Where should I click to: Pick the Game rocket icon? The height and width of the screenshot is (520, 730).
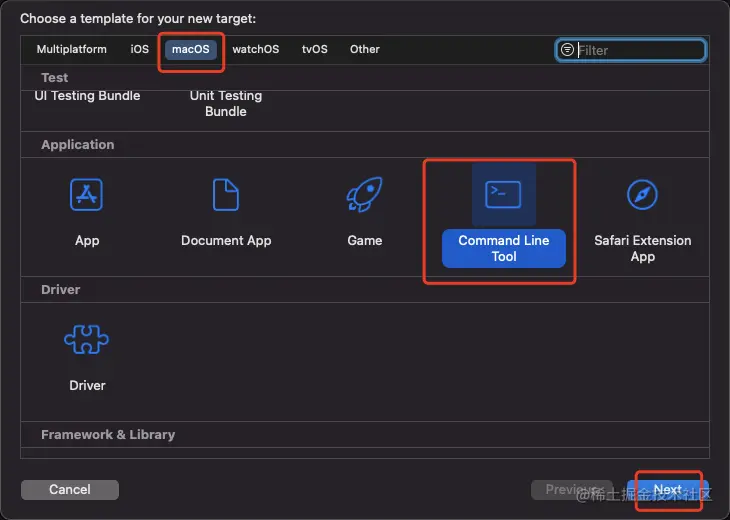365,194
